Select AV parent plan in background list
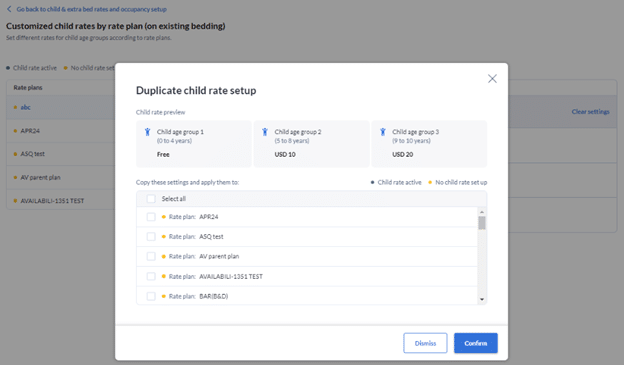 tap(41, 178)
